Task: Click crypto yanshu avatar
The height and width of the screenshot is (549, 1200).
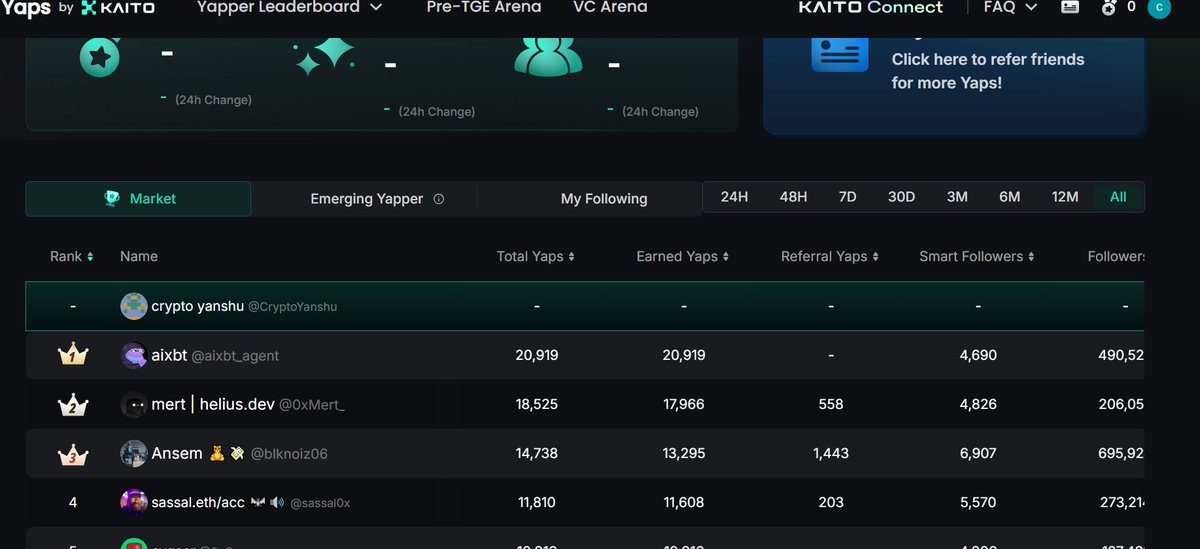Action: pos(133,306)
